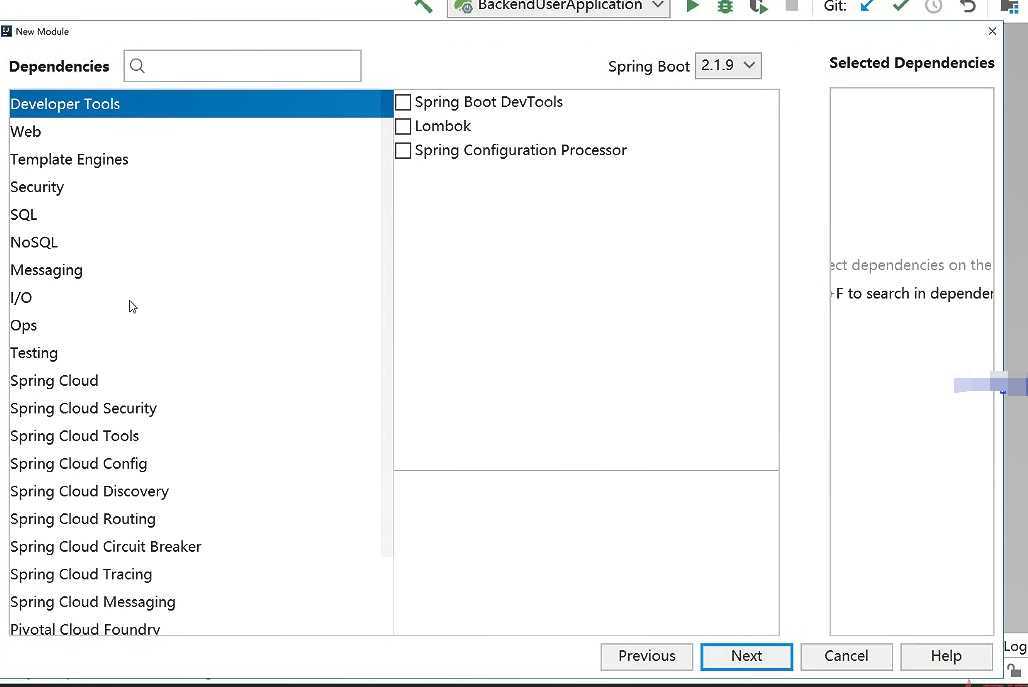Click Git update project arrow icon

pyautogui.click(x=867, y=6)
